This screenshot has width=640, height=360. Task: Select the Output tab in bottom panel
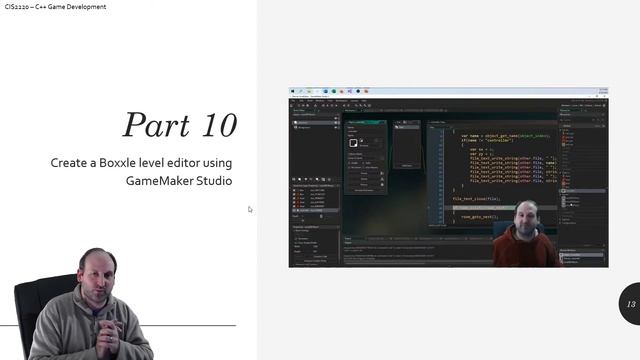pyautogui.click(x=348, y=238)
